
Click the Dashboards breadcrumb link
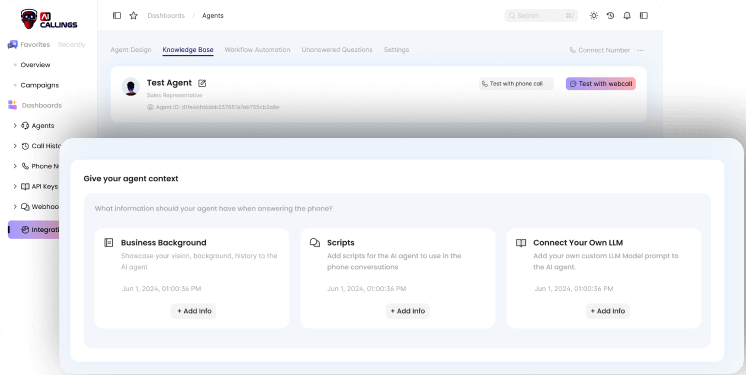coord(166,16)
